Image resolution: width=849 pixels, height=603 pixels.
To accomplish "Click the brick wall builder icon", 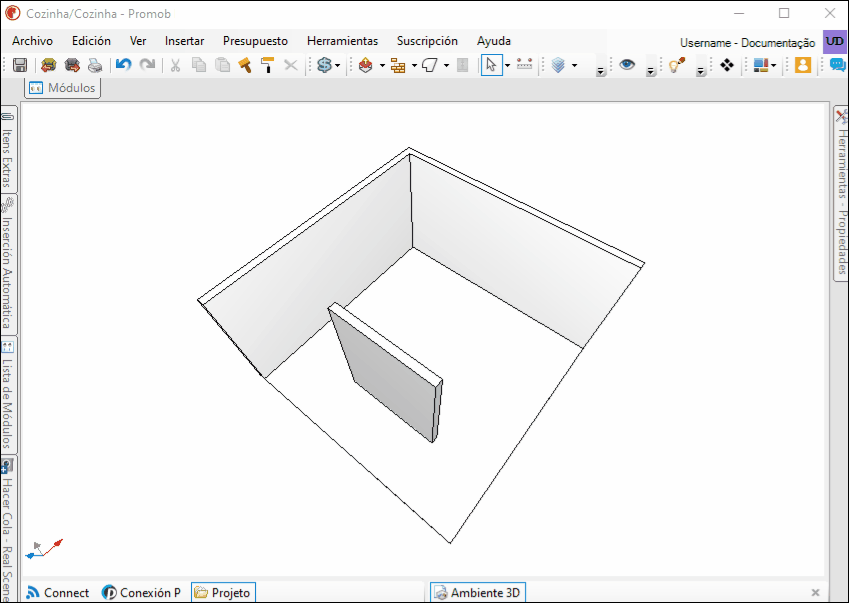I will (398, 65).
